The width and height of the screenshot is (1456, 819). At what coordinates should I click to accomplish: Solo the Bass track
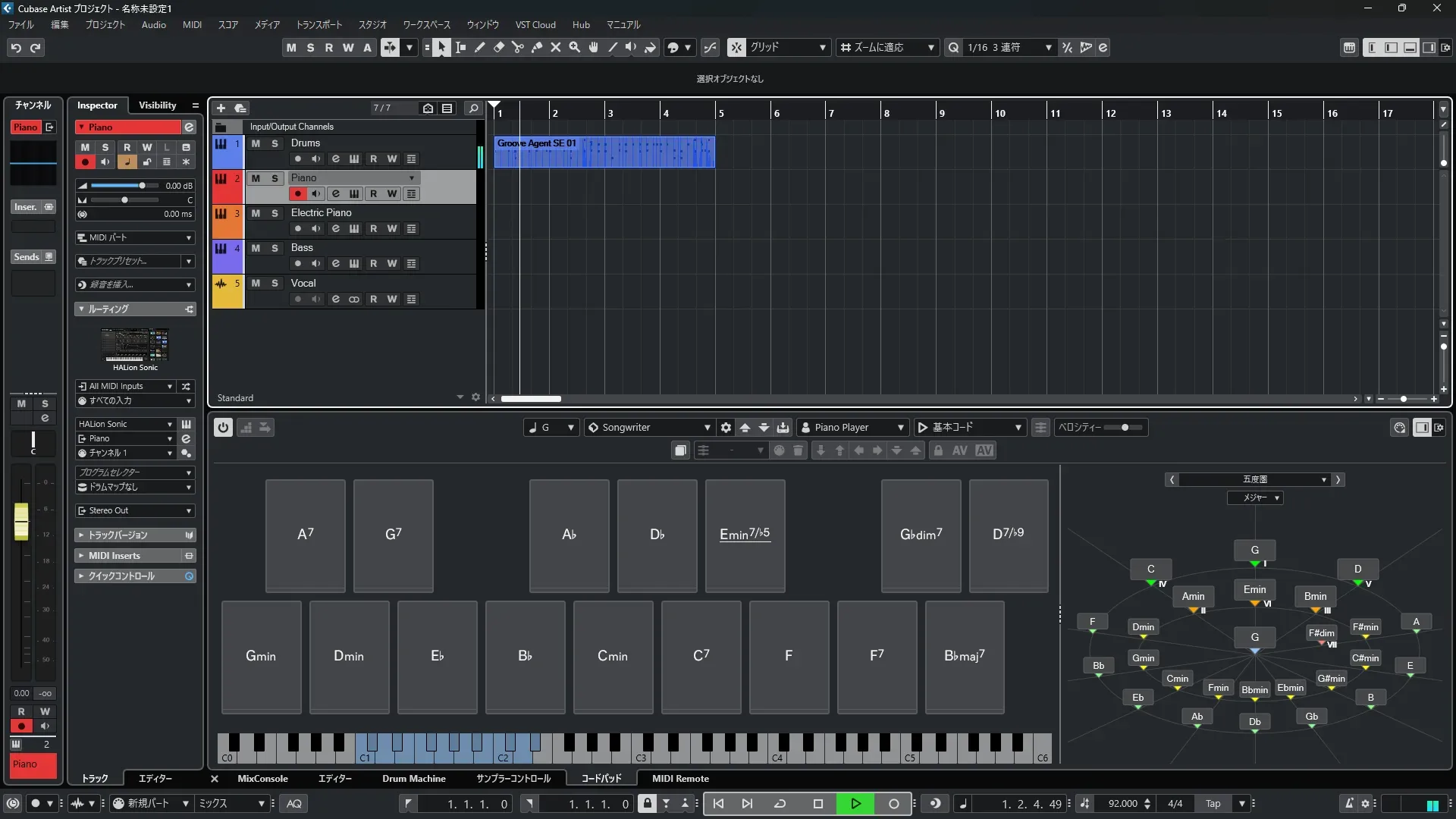pos(275,248)
